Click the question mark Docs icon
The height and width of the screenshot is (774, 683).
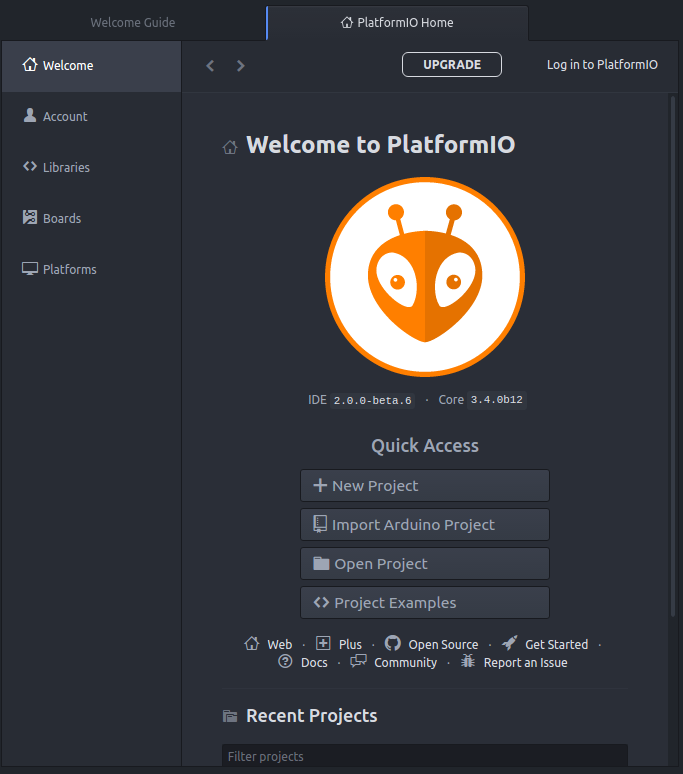point(285,661)
